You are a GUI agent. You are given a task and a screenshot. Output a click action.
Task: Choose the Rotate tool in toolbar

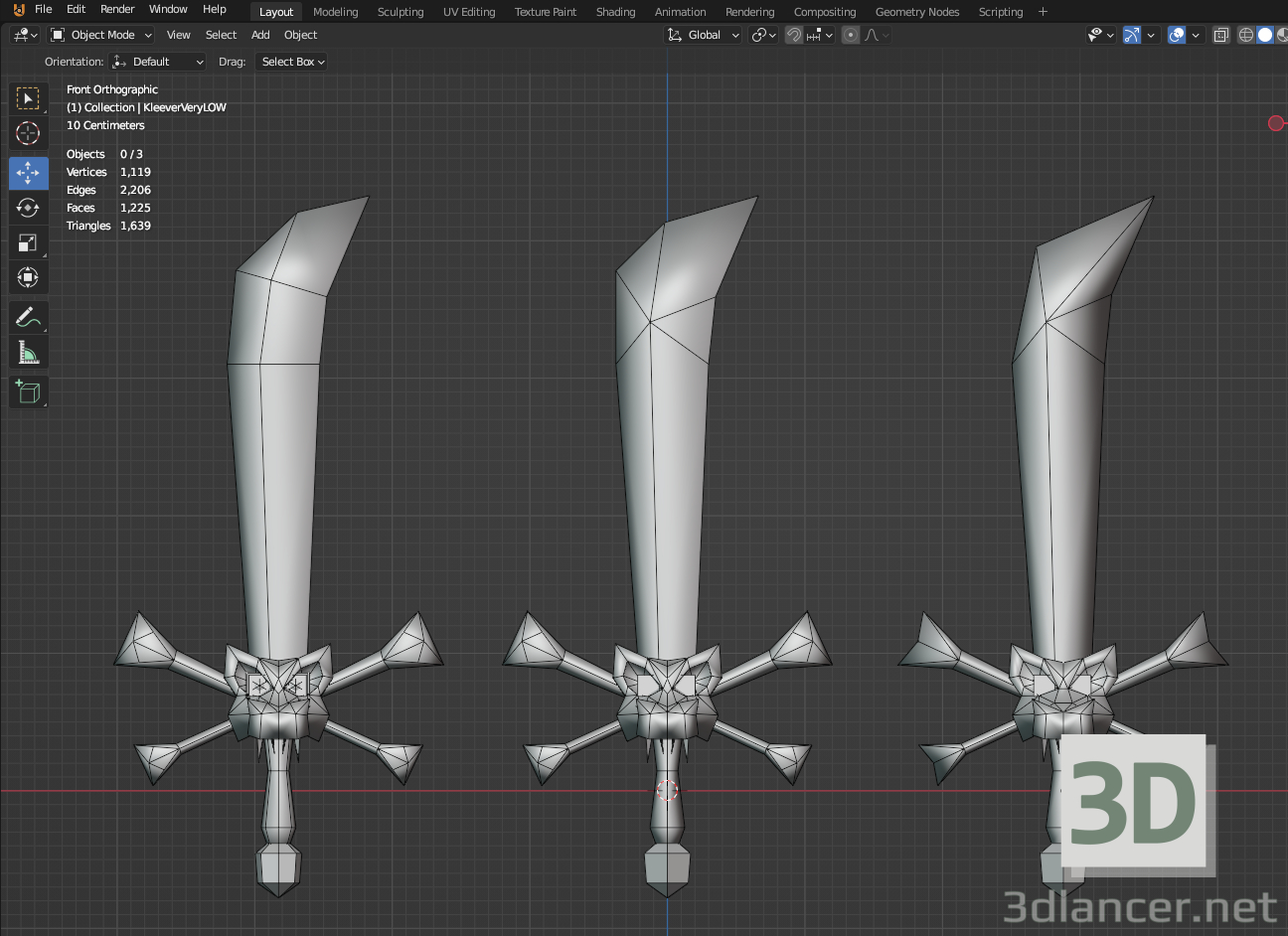click(x=28, y=208)
